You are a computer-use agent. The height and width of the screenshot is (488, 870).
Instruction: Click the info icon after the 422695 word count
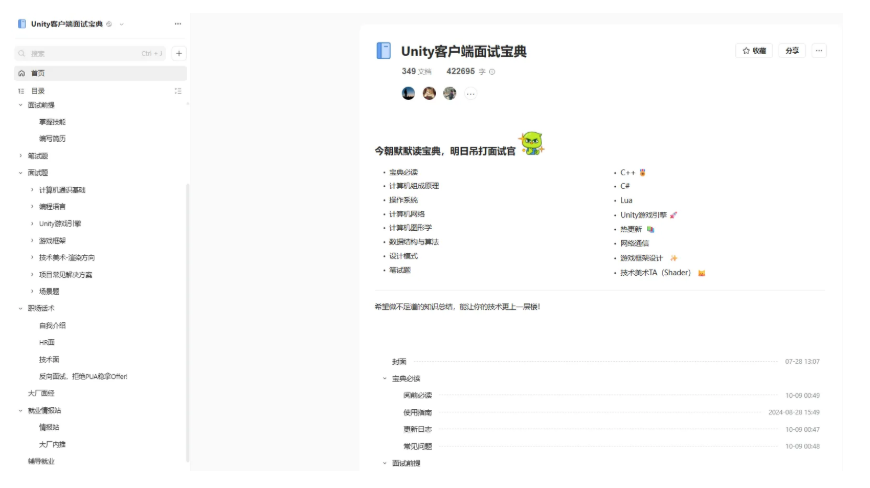tap(492, 72)
